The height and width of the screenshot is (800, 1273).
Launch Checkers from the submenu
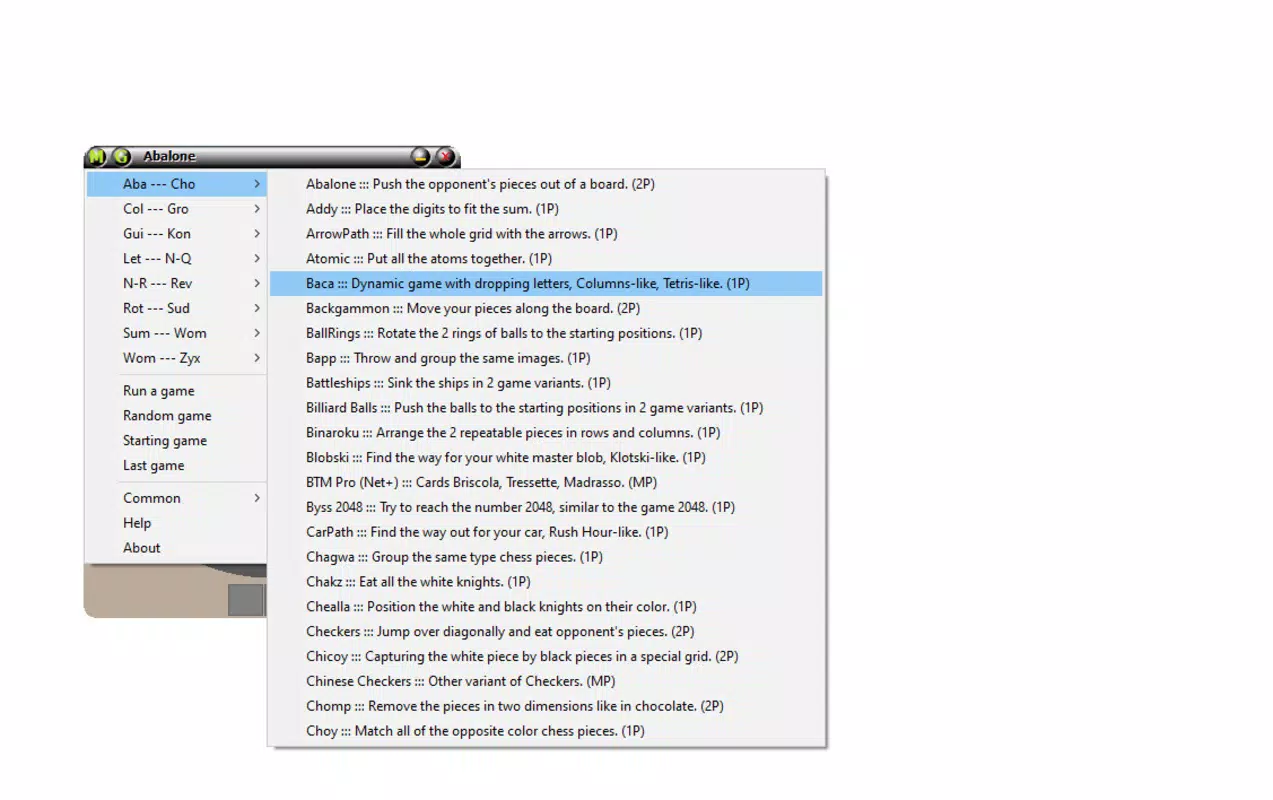pos(546,632)
